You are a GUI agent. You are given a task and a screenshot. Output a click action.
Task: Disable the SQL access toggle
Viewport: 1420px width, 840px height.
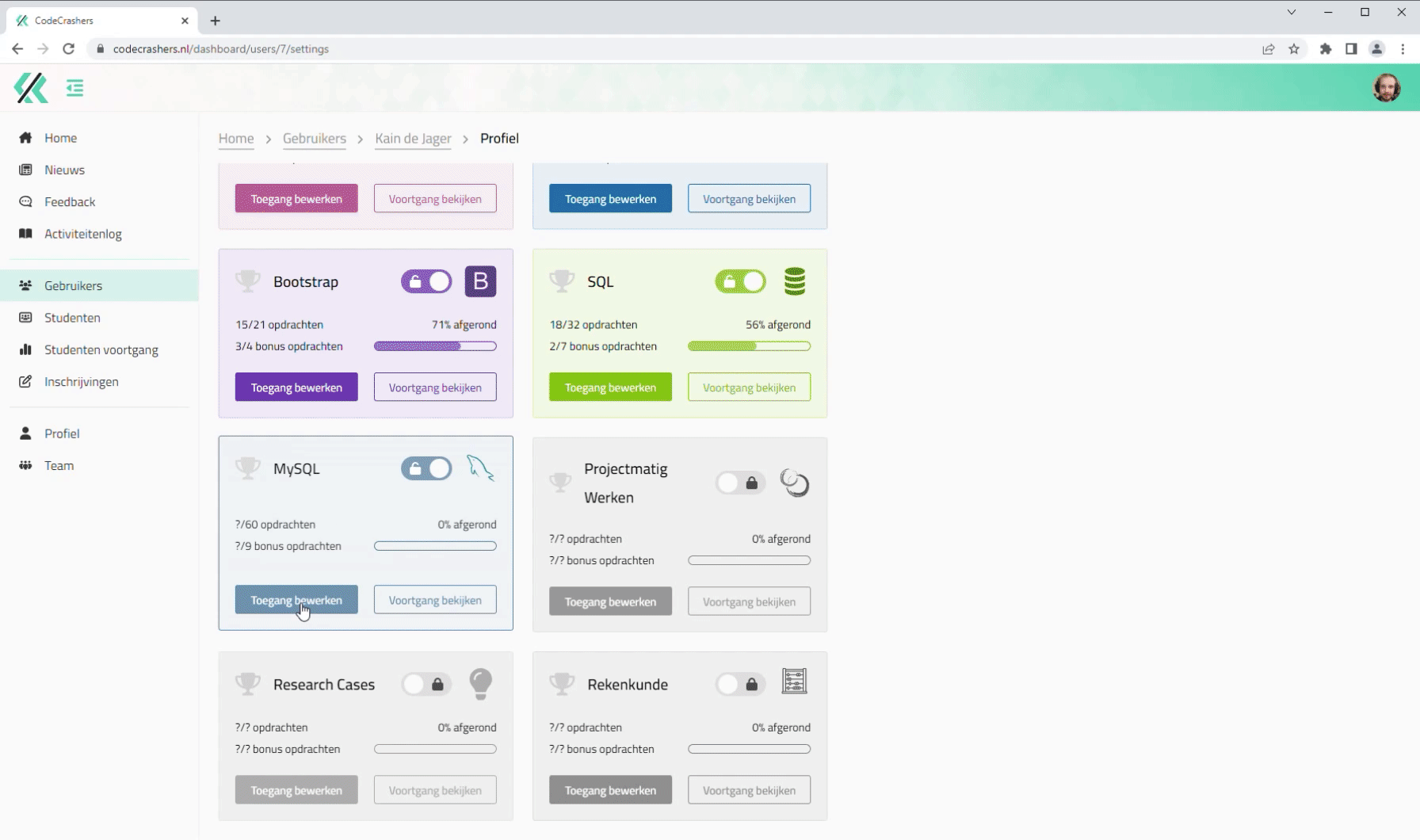pos(740,281)
